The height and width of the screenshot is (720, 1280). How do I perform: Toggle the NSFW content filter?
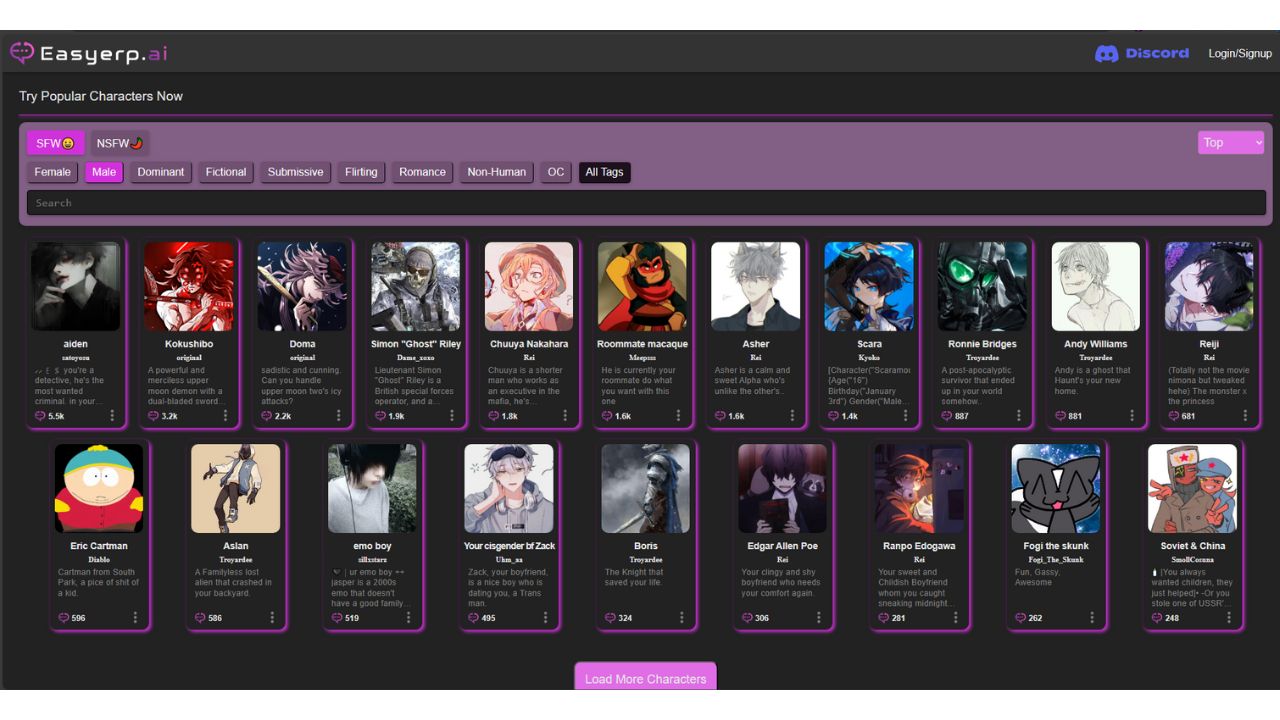(x=120, y=143)
